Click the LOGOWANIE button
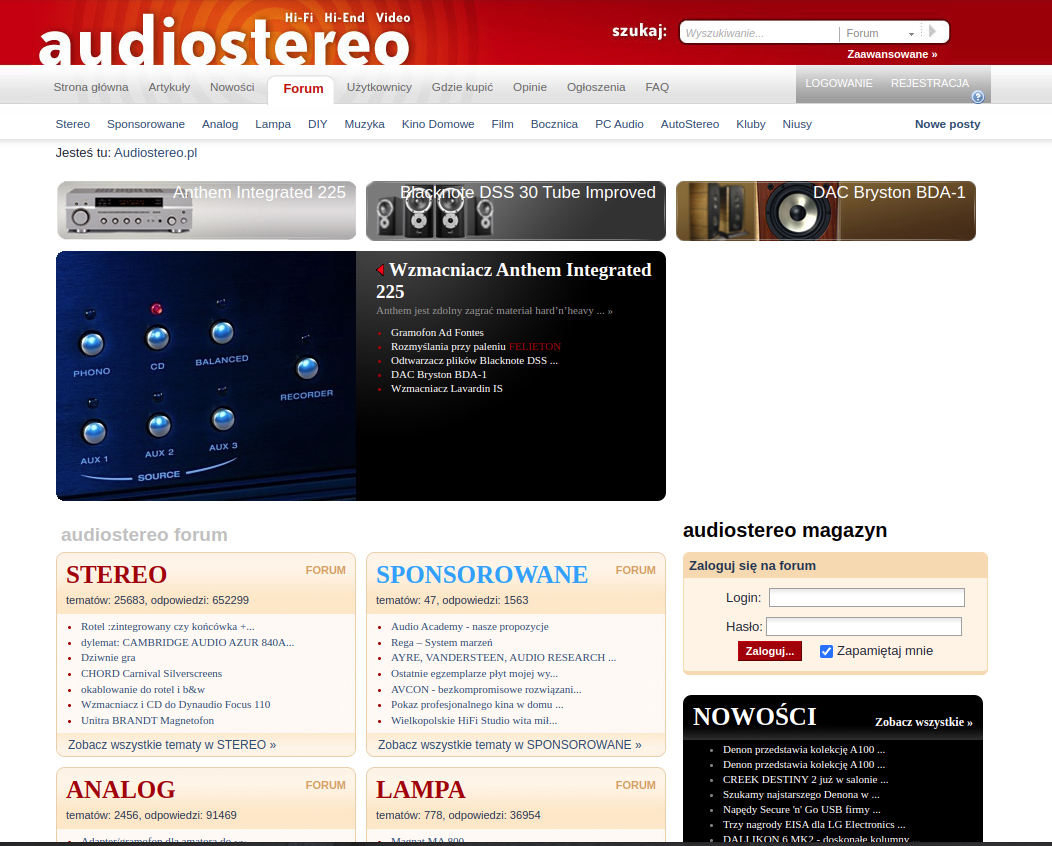Viewport: 1052px width, 846px height. click(x=839, y=83)
